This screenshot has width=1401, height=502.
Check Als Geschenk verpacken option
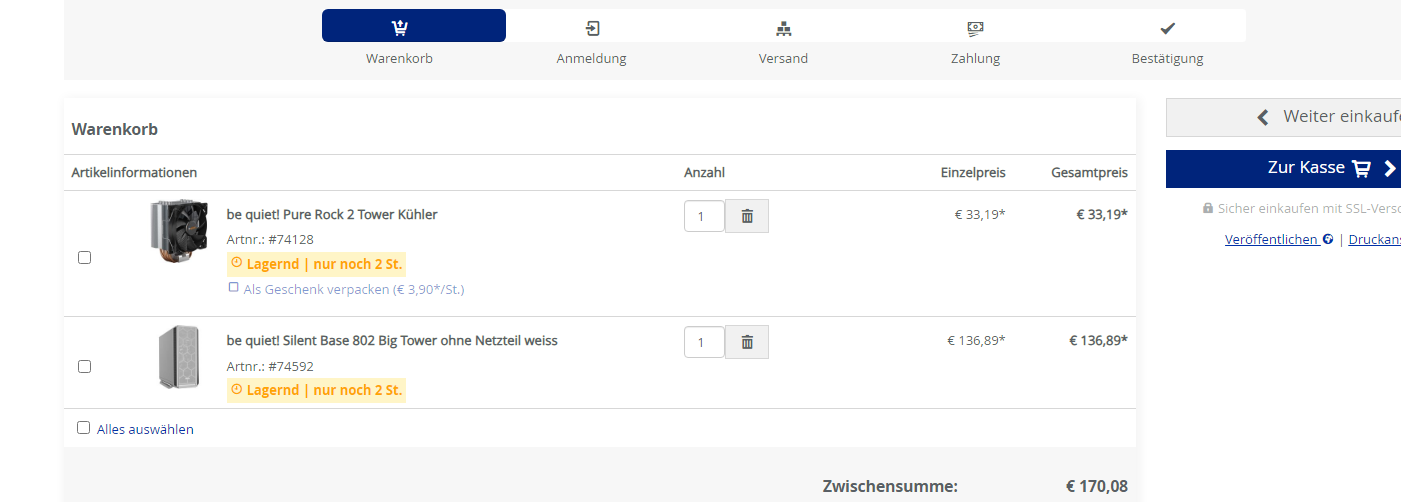click(x=234, y=287)
